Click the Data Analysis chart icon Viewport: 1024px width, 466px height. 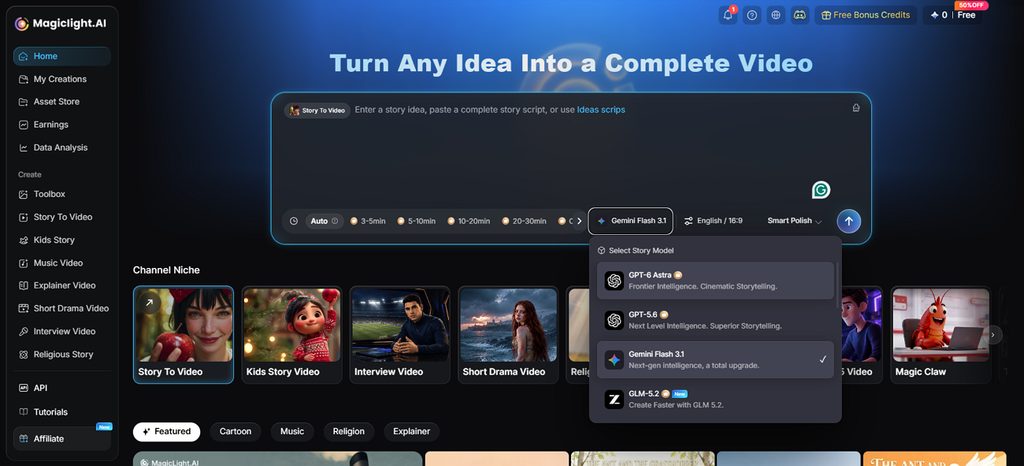[x=24, y=148]
